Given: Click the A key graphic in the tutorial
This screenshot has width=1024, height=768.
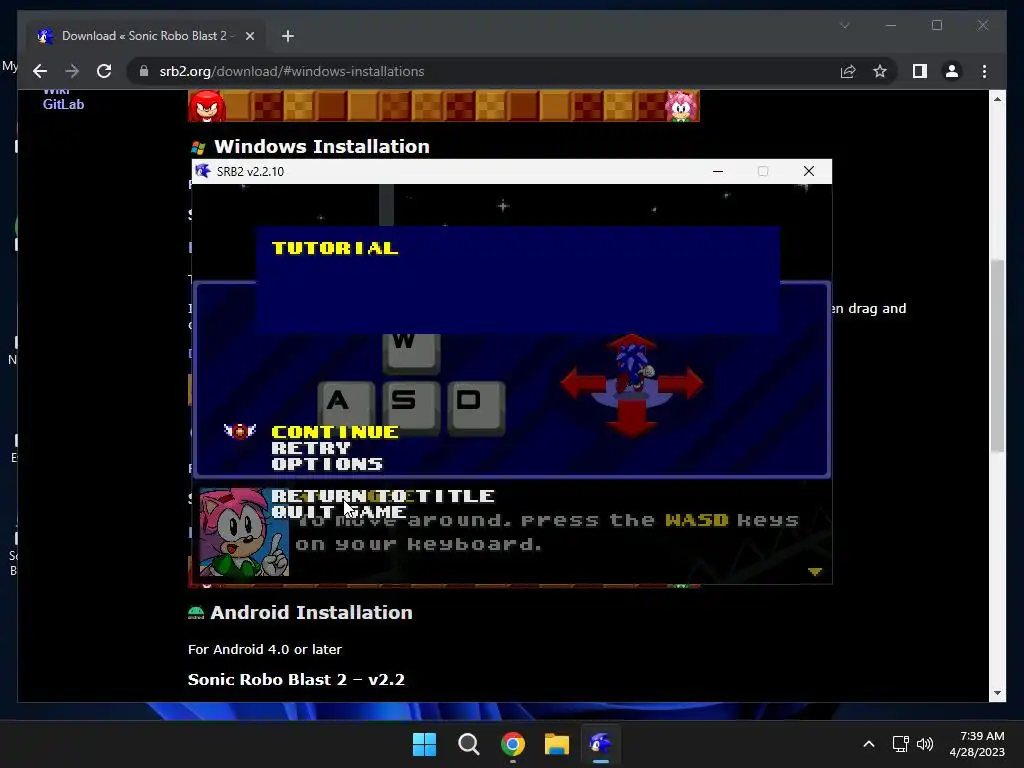Looking at the screenshot, I should (345, 406).
